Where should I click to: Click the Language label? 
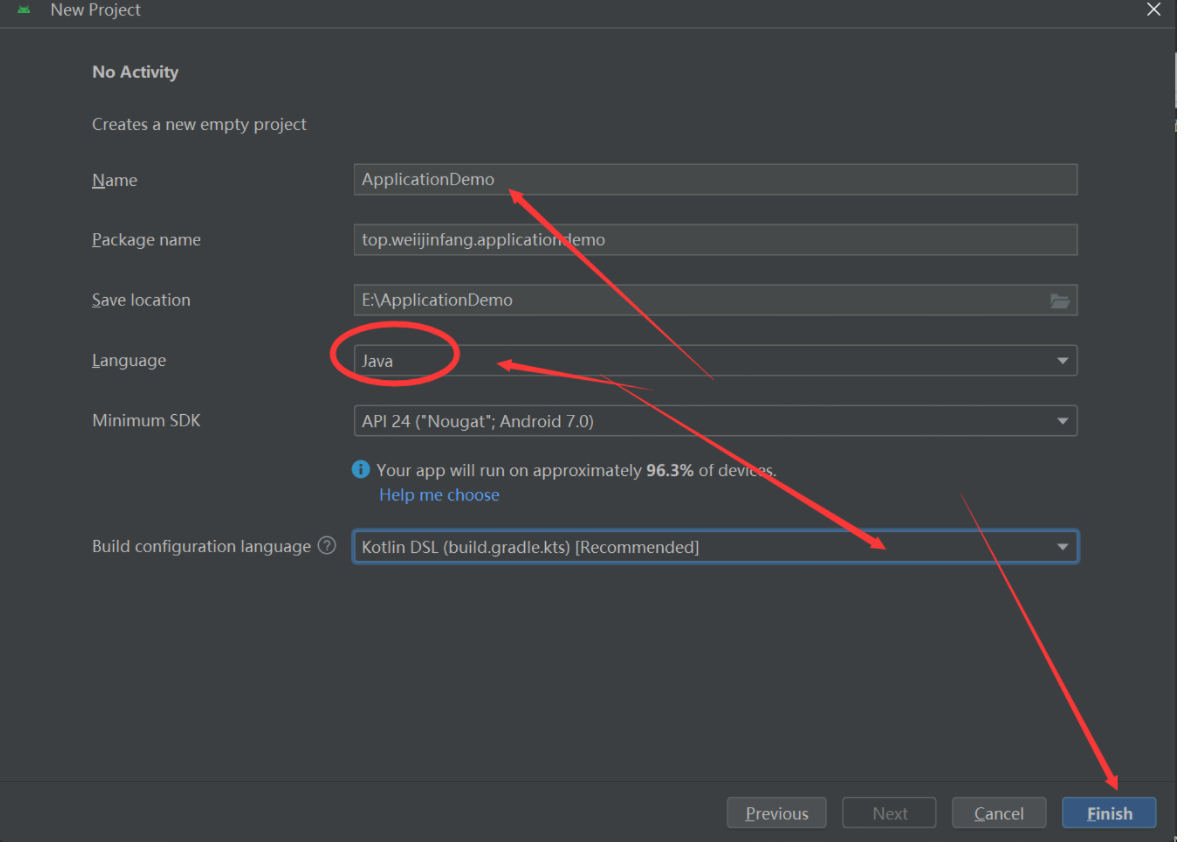pyautogui.click(x=129, y=361)
